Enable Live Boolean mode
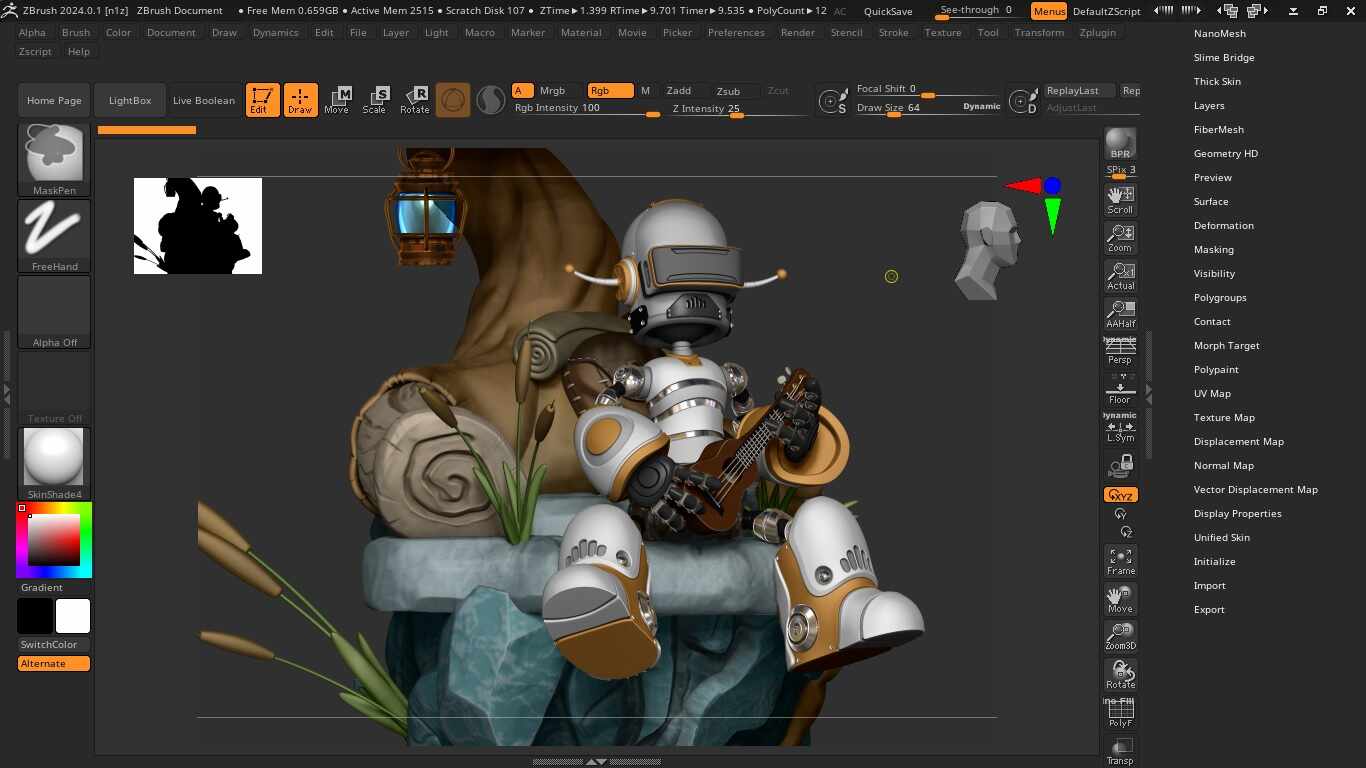Screen dimensions: 1366x768 203,99
